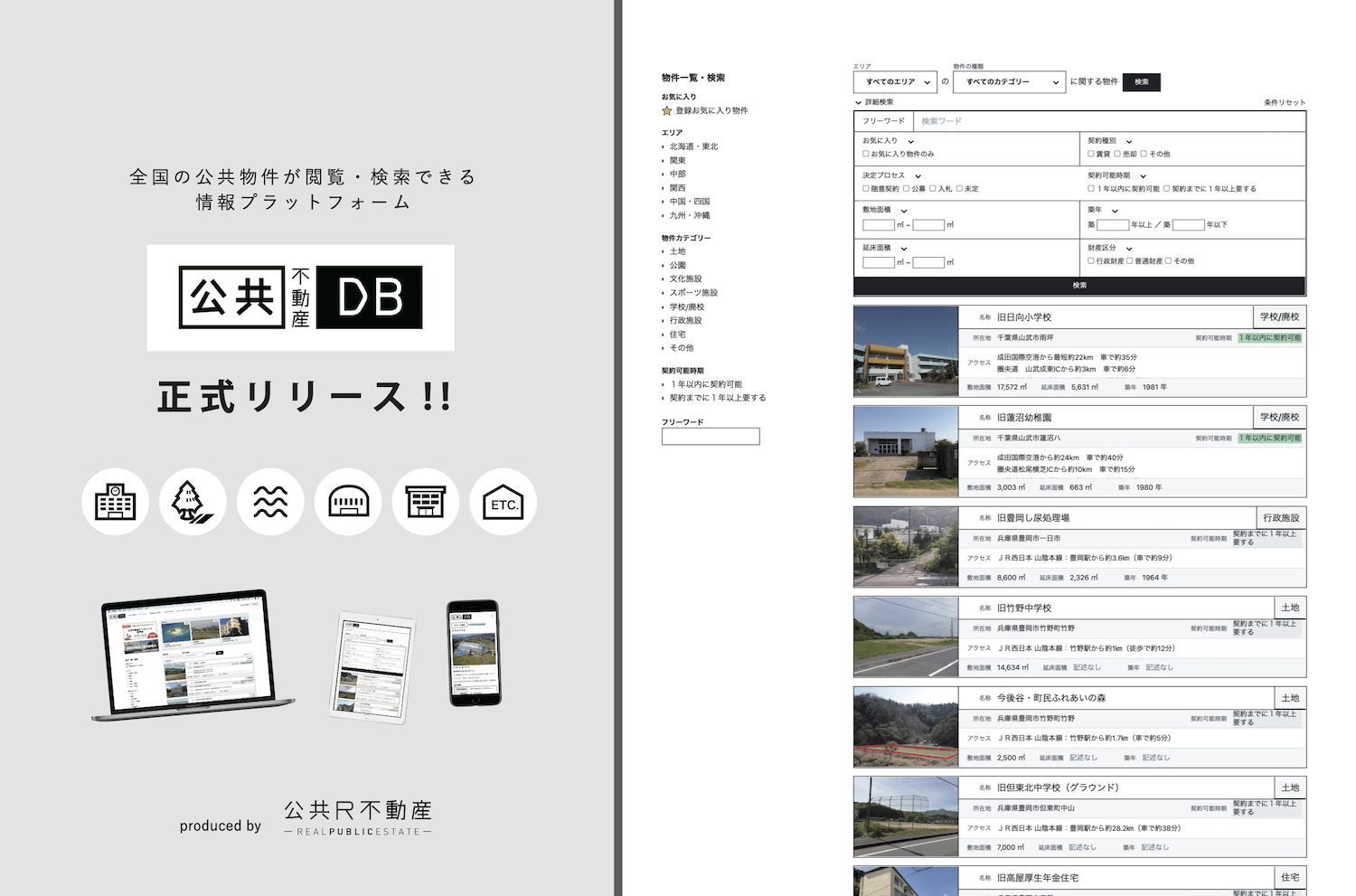Enable the 行政財産 checkbox
Image resolution: width=1356 pixels, height=896 pixels.
1091,261
